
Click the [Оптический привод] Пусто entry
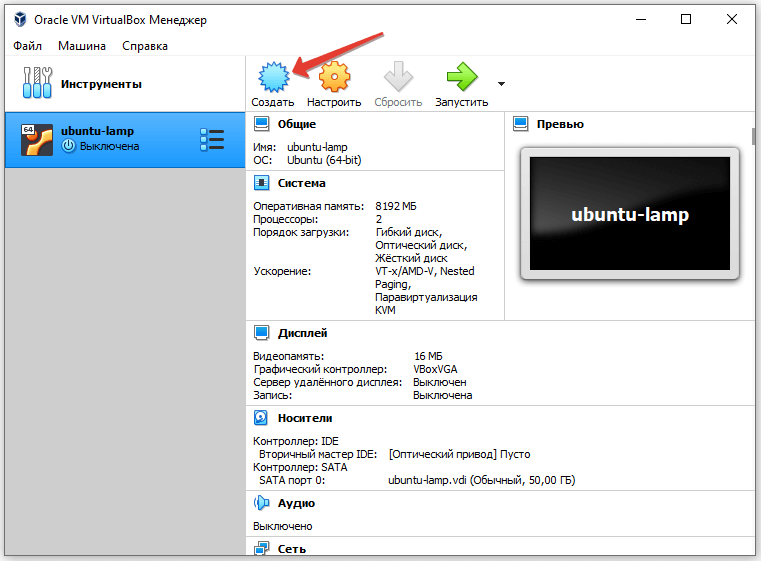[459, 454]
